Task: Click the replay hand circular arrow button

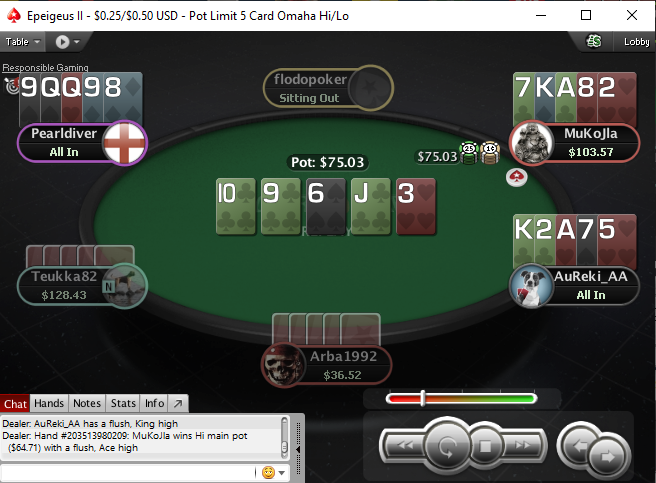Action: pos(447,445)
